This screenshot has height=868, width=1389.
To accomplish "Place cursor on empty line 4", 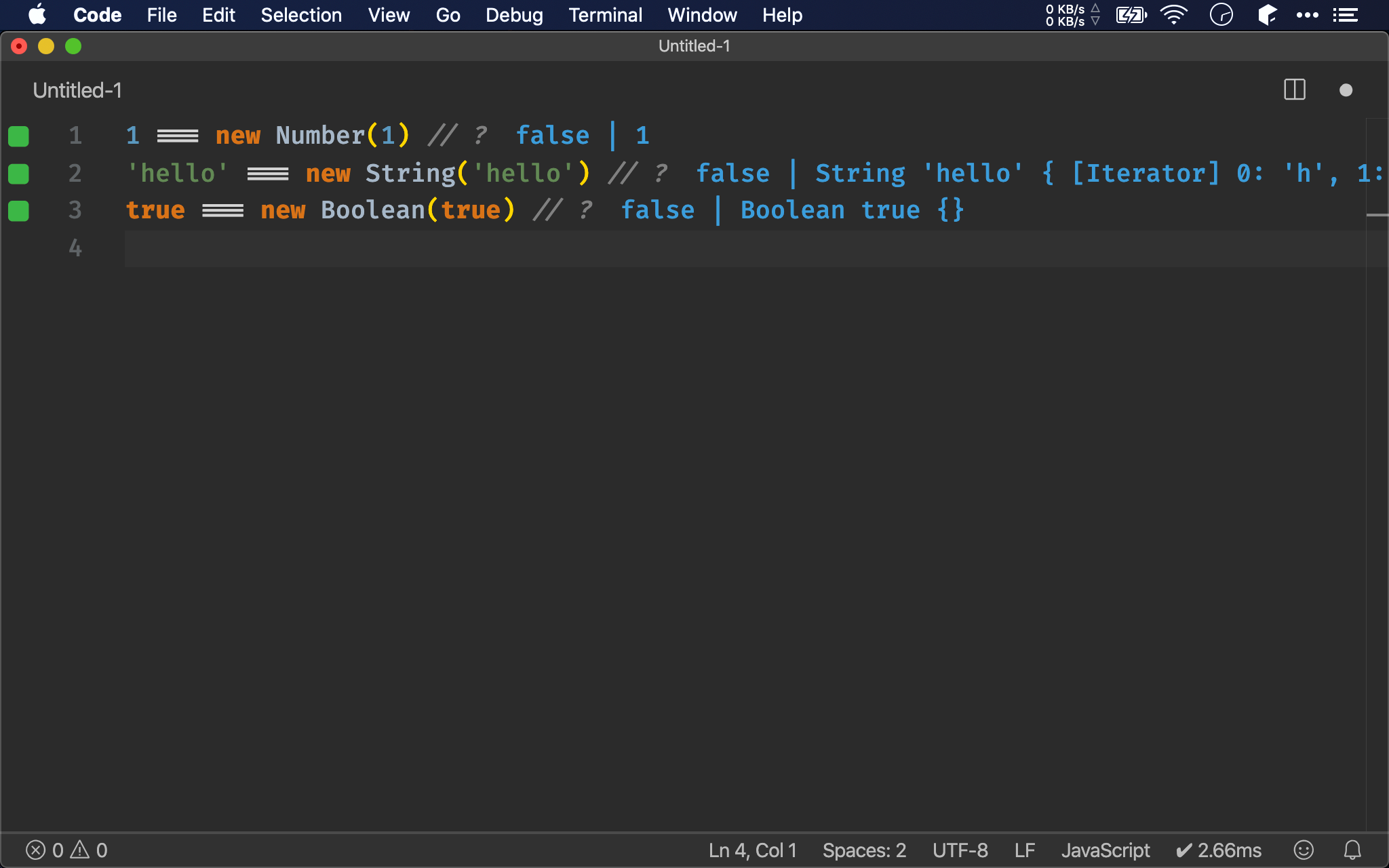I will pos(745,248).
